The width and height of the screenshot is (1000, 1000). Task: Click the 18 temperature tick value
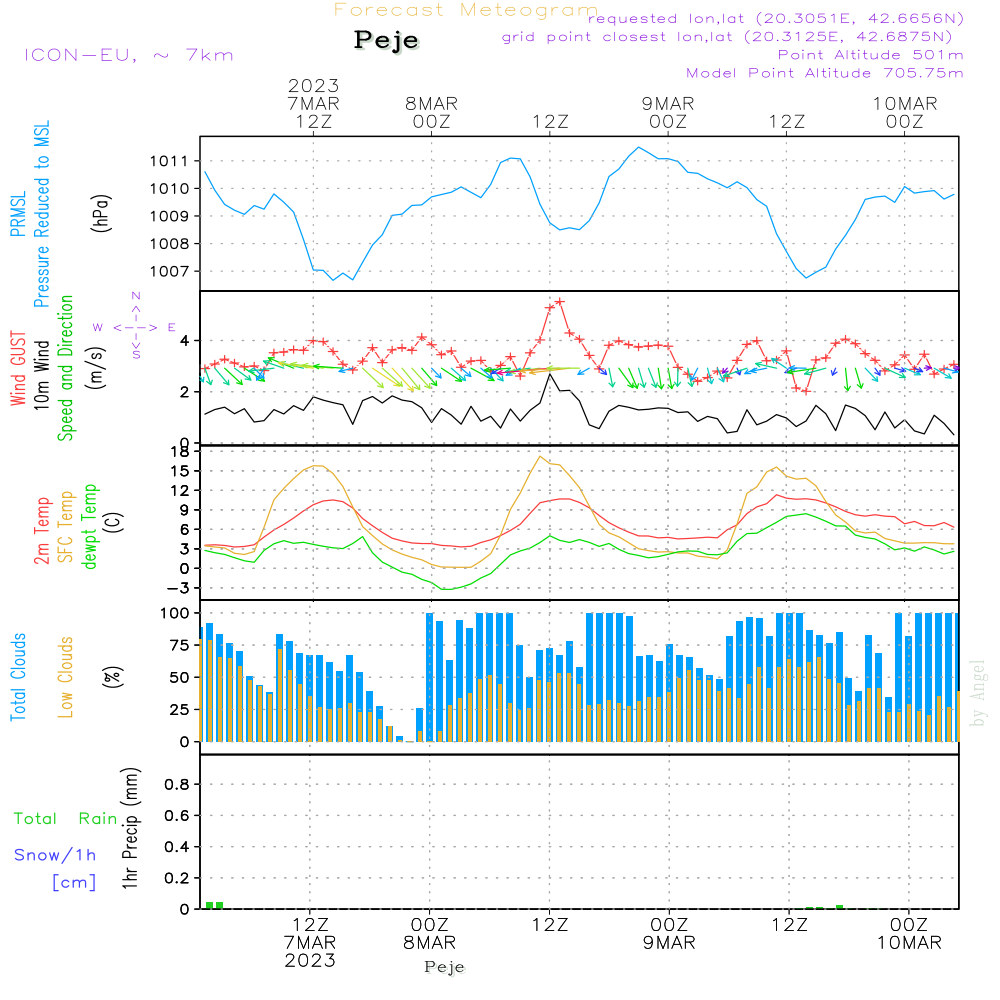tap(180, 452)
